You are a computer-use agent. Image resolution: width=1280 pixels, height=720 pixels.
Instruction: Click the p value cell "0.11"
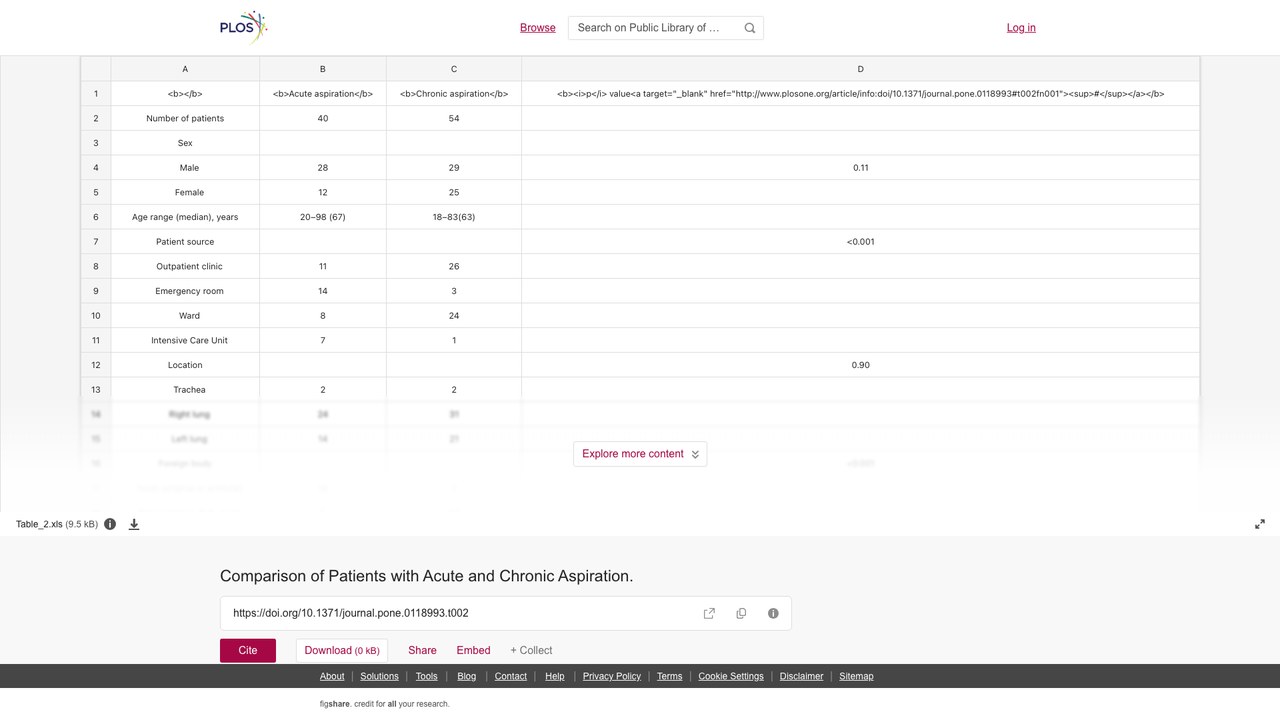click(860, 168)
